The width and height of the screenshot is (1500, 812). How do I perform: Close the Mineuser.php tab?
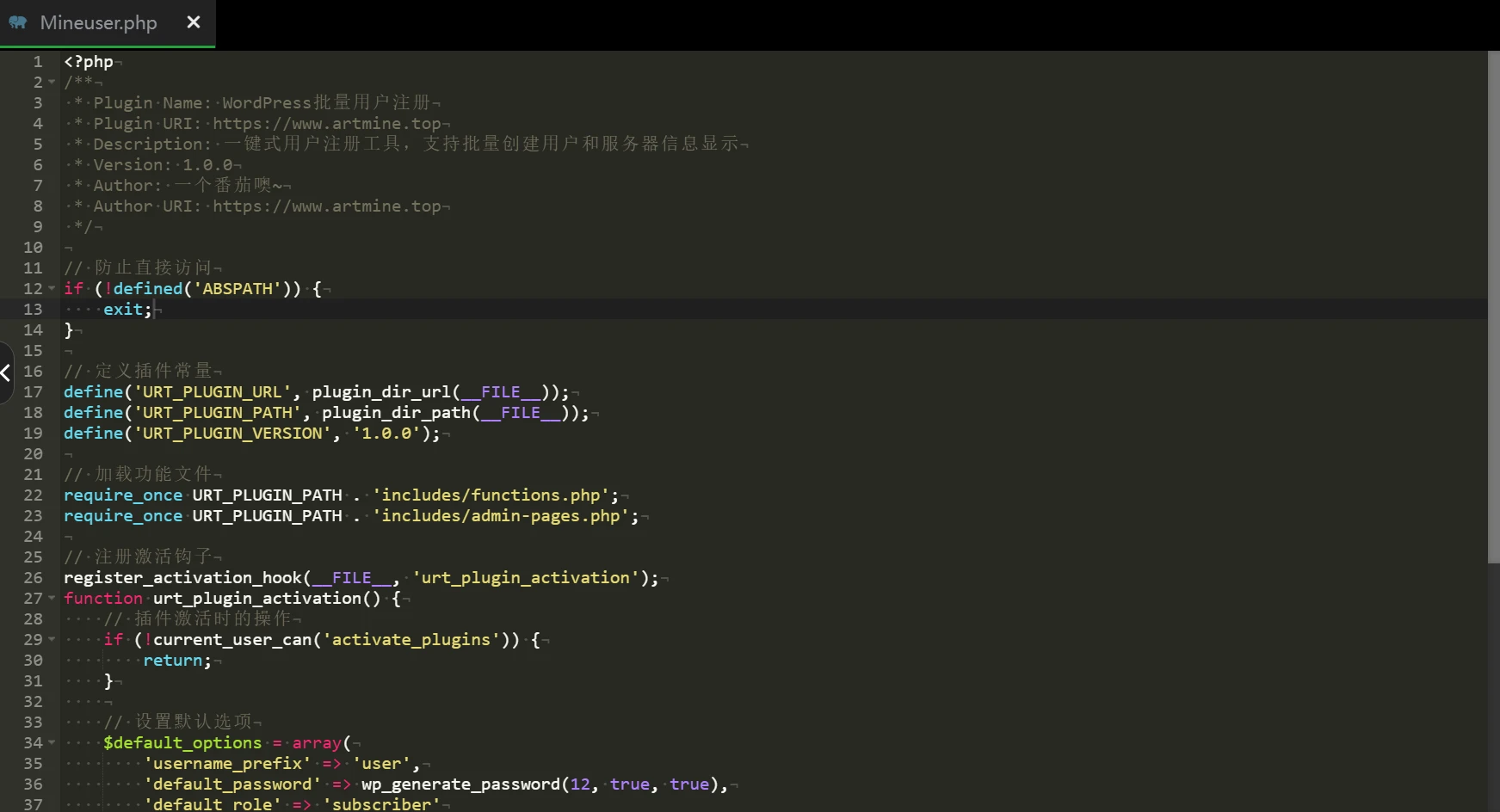click(194, 22)
